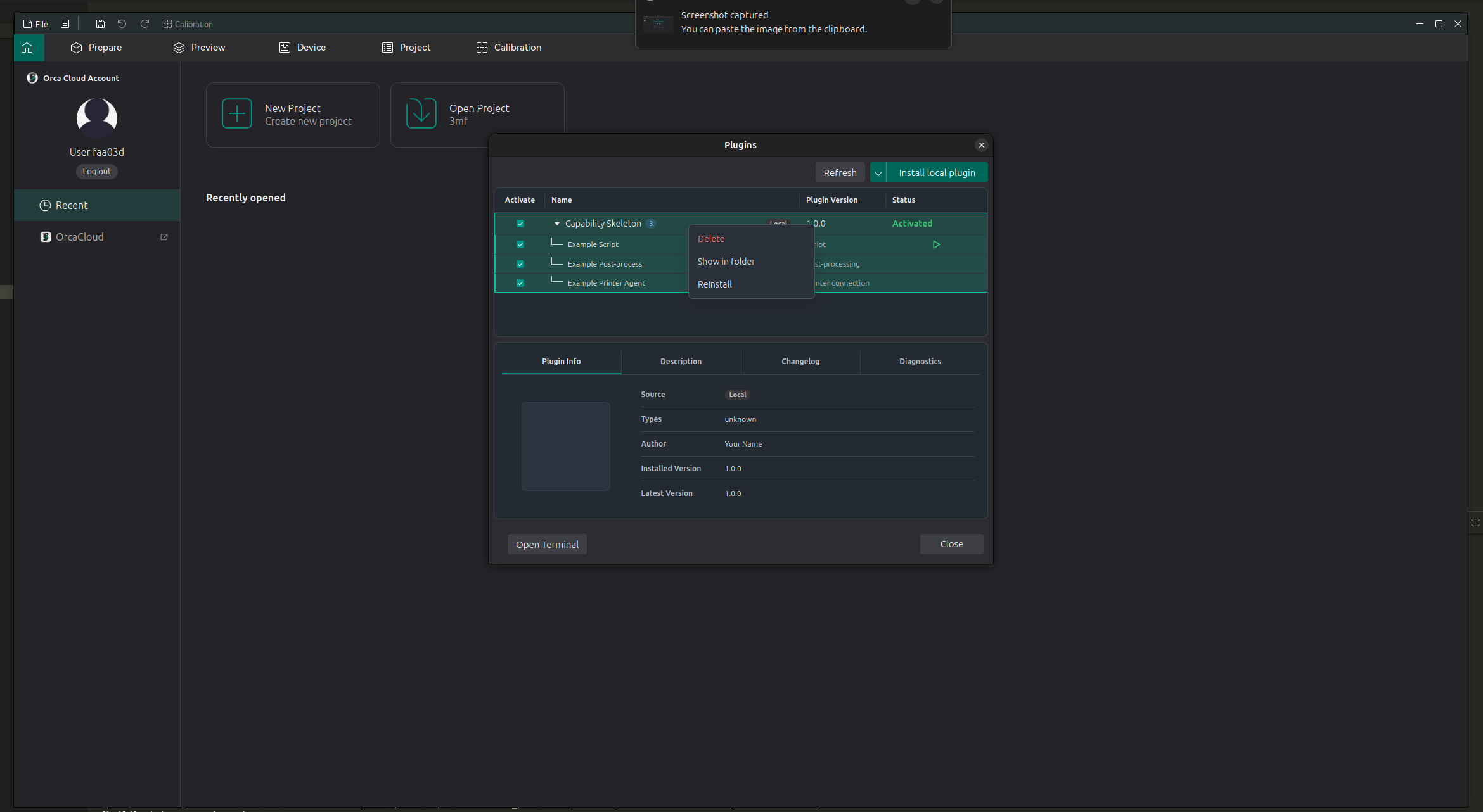This screenshot has width=1483, height=812.
Task: Close the Plugins dialog with the X
Action: [982, 145]
